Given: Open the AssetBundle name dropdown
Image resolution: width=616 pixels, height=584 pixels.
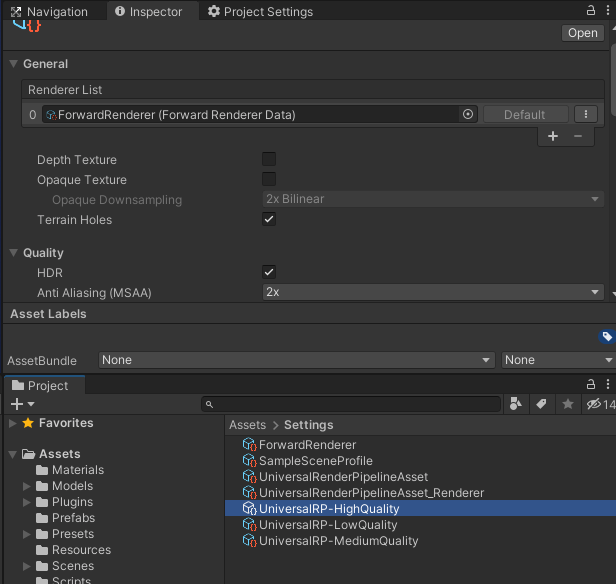Looking at the screenshot, I should pos(297,360).
